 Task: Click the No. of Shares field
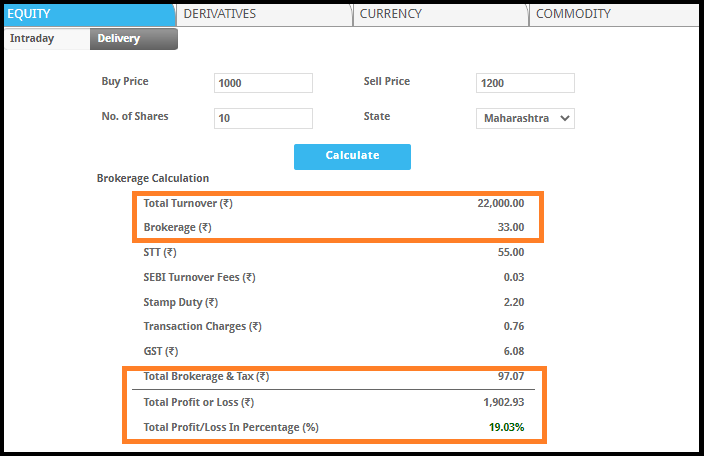click(x=263, y=118)
